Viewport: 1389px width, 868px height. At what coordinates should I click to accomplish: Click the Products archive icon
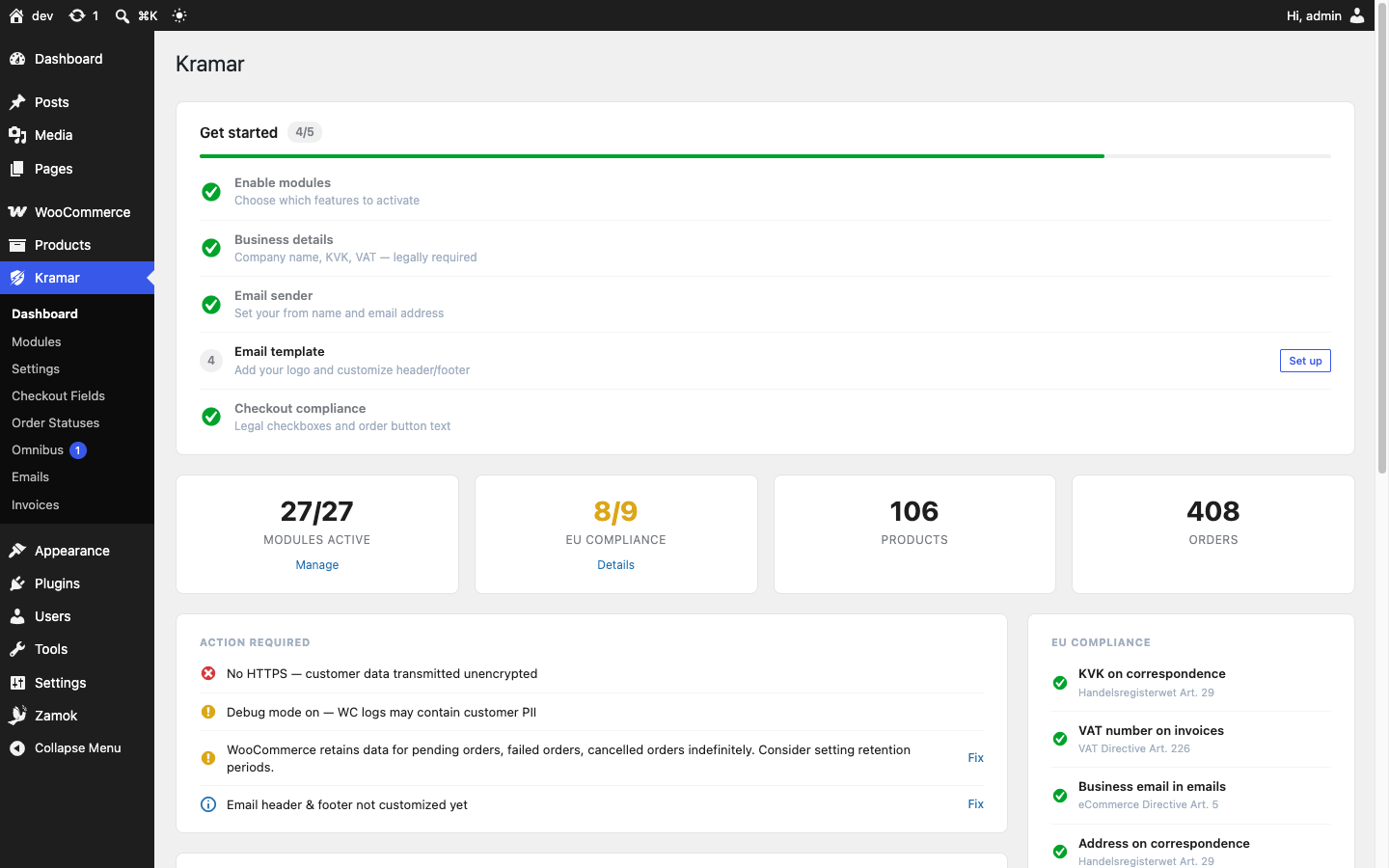coord(17,245)
